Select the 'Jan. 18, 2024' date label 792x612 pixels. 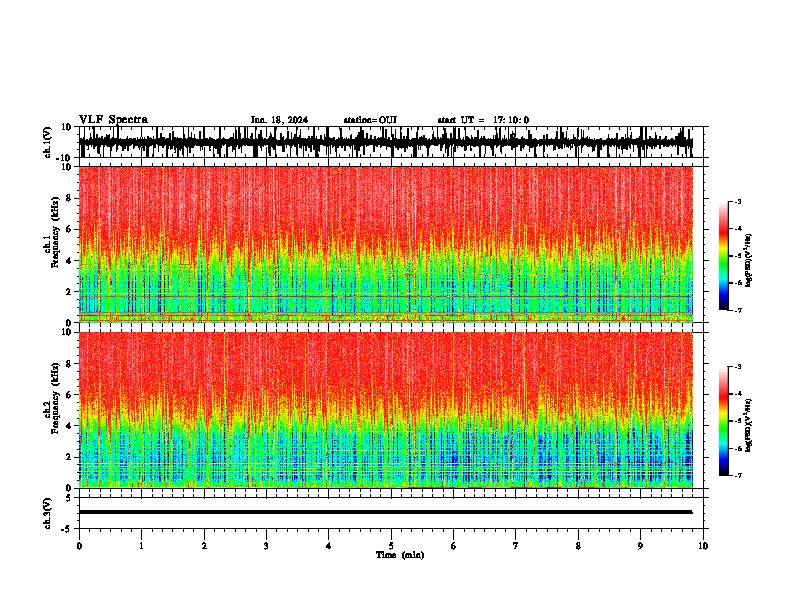click(x=279, y=120)
